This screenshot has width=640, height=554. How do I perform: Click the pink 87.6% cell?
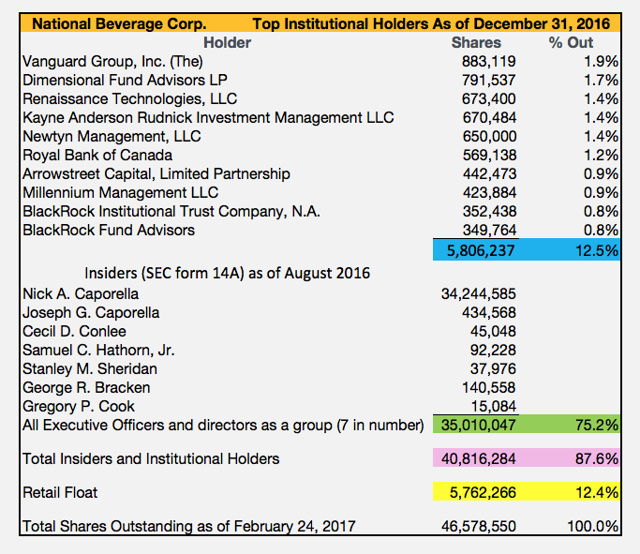click(569, 458)
